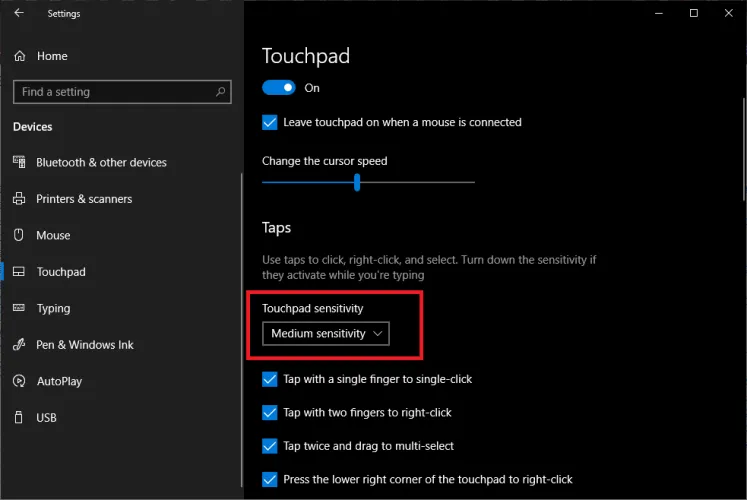
Task: Turn off the Touchpad toggle switch
Action: pyautogui.click(x=279, y=88)
